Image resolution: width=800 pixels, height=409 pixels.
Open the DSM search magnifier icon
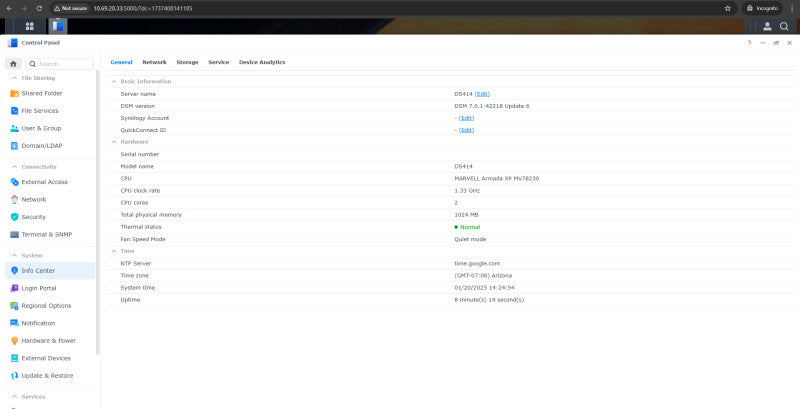[784, 26]
